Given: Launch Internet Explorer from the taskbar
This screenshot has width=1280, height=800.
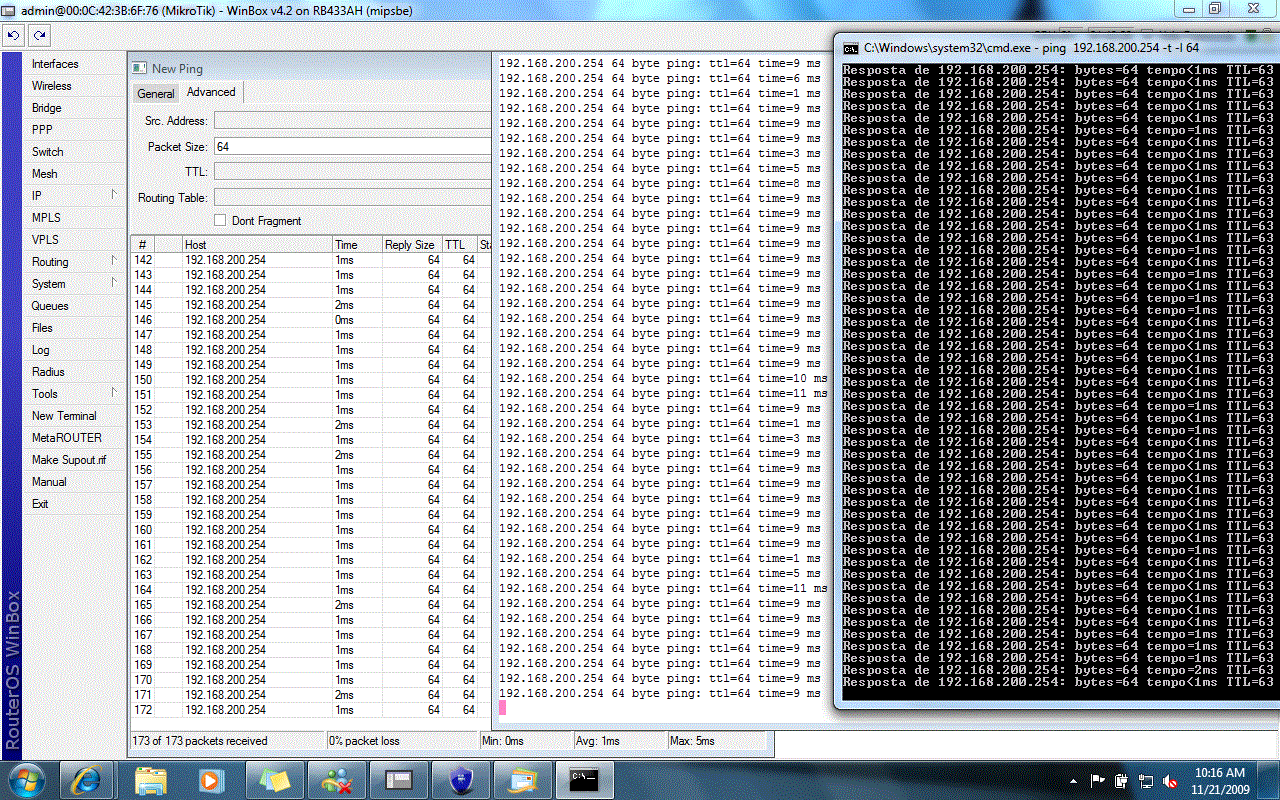Looking at the screenshot, I should tap(86, 778).
